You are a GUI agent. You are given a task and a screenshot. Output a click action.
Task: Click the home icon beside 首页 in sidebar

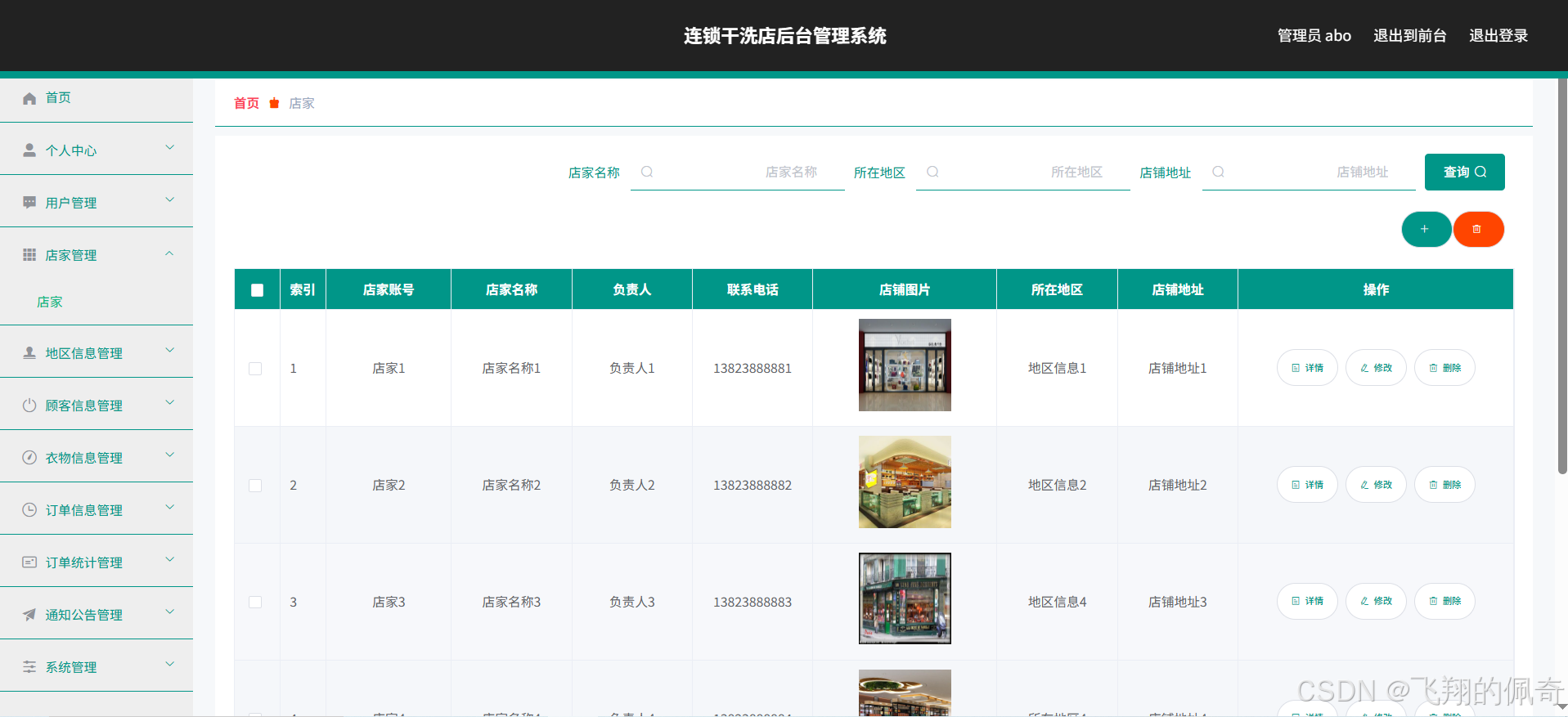coord(29,98)
